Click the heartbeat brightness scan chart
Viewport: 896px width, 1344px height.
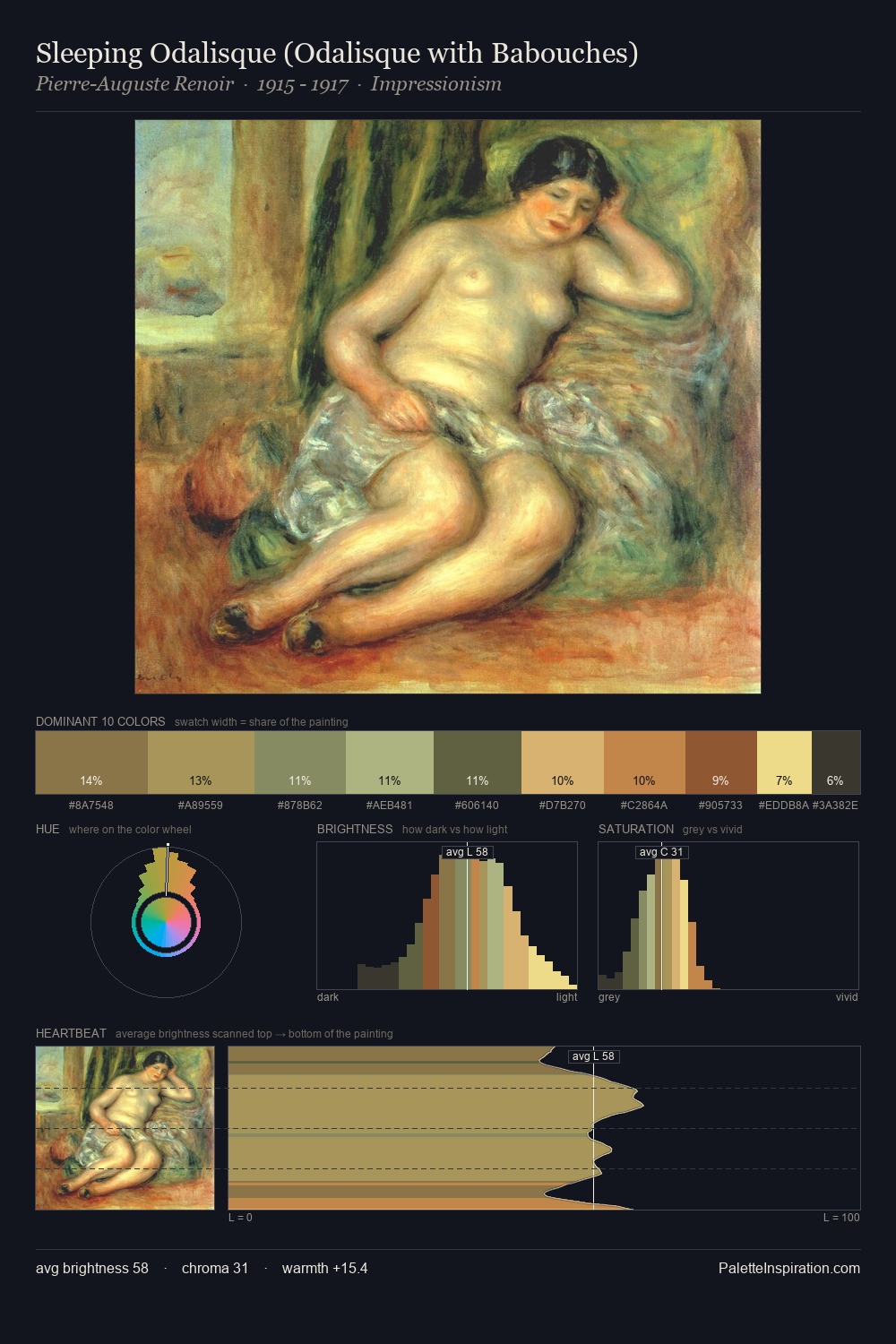544,1128
